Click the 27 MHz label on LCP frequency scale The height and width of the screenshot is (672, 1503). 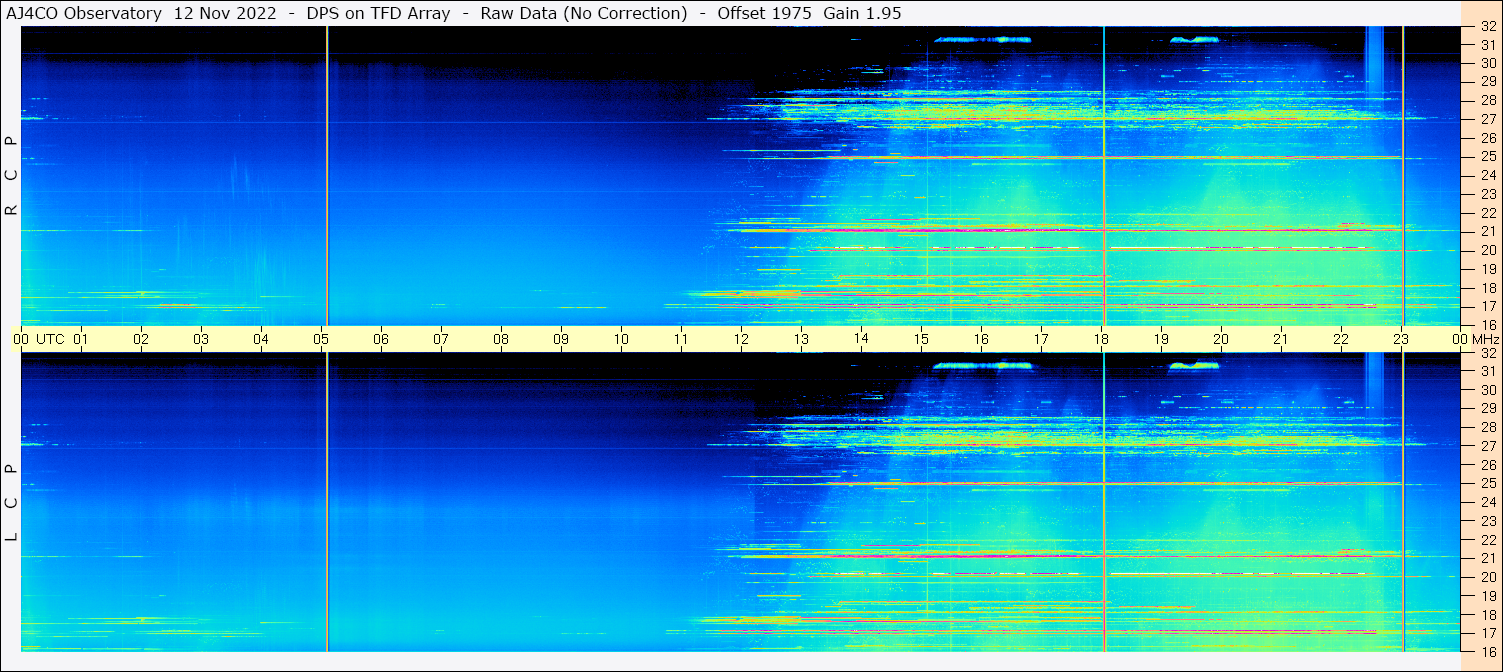[x=1488, y=446]
